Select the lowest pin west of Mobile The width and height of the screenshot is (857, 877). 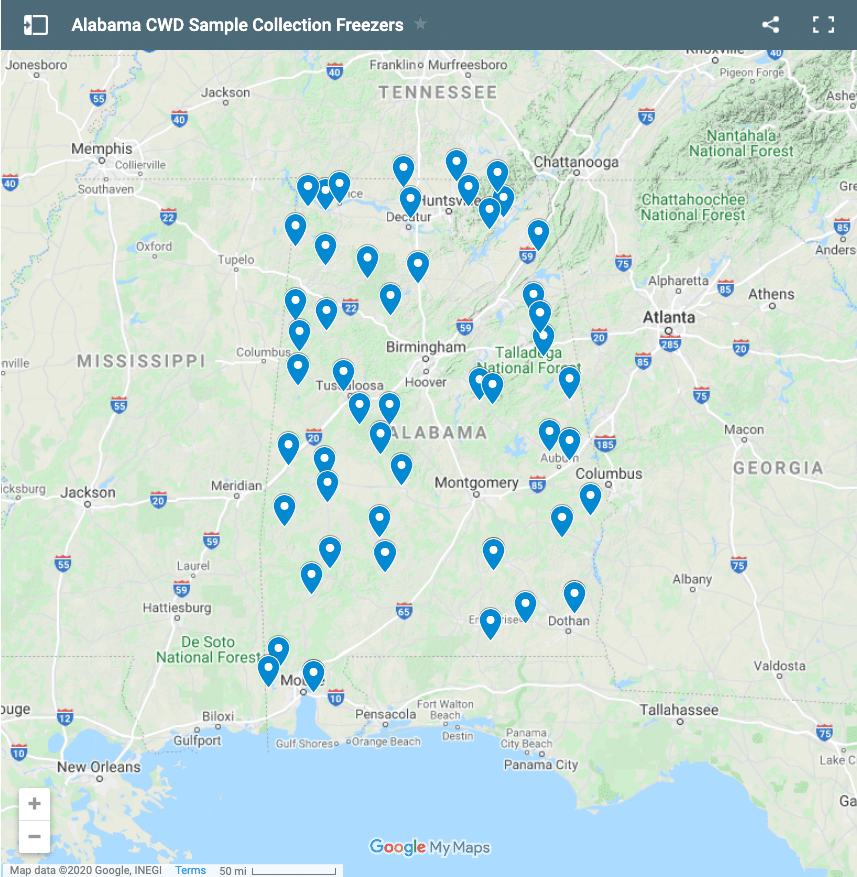pos(268,668)
